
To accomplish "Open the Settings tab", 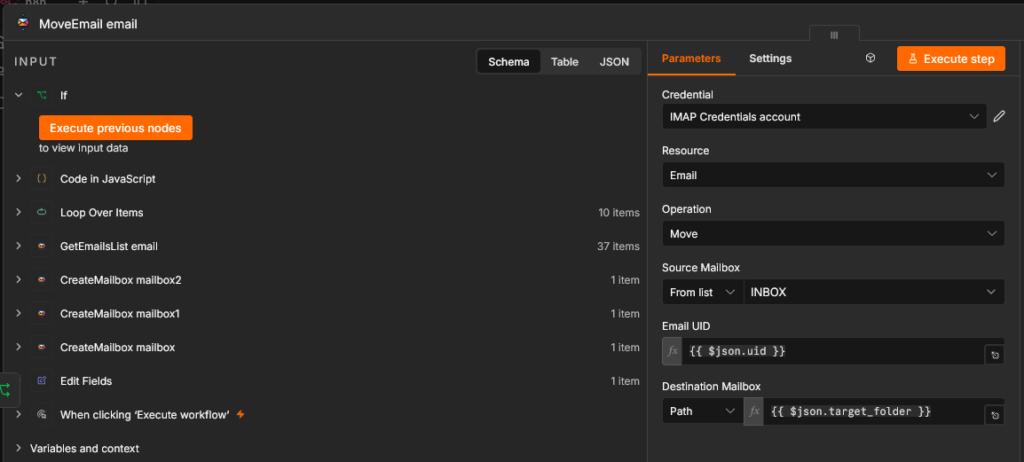I will tap(771, 58).
